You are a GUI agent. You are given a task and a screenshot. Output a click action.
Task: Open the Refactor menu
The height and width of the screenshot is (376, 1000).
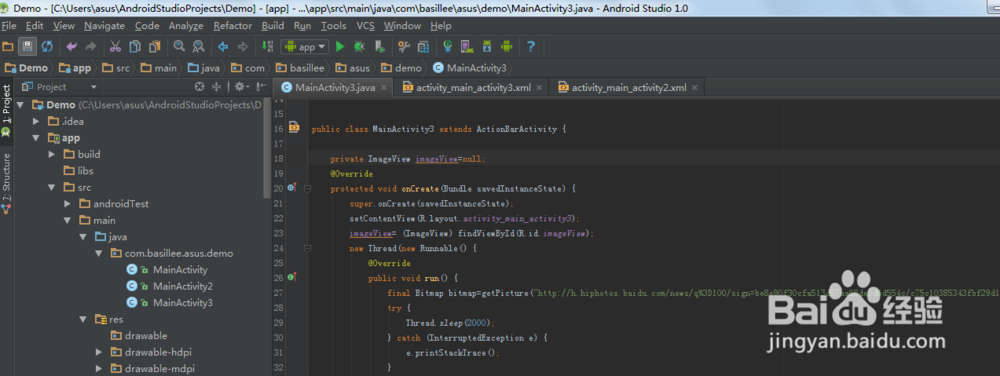pyautogui.click(x=232, y=25)
